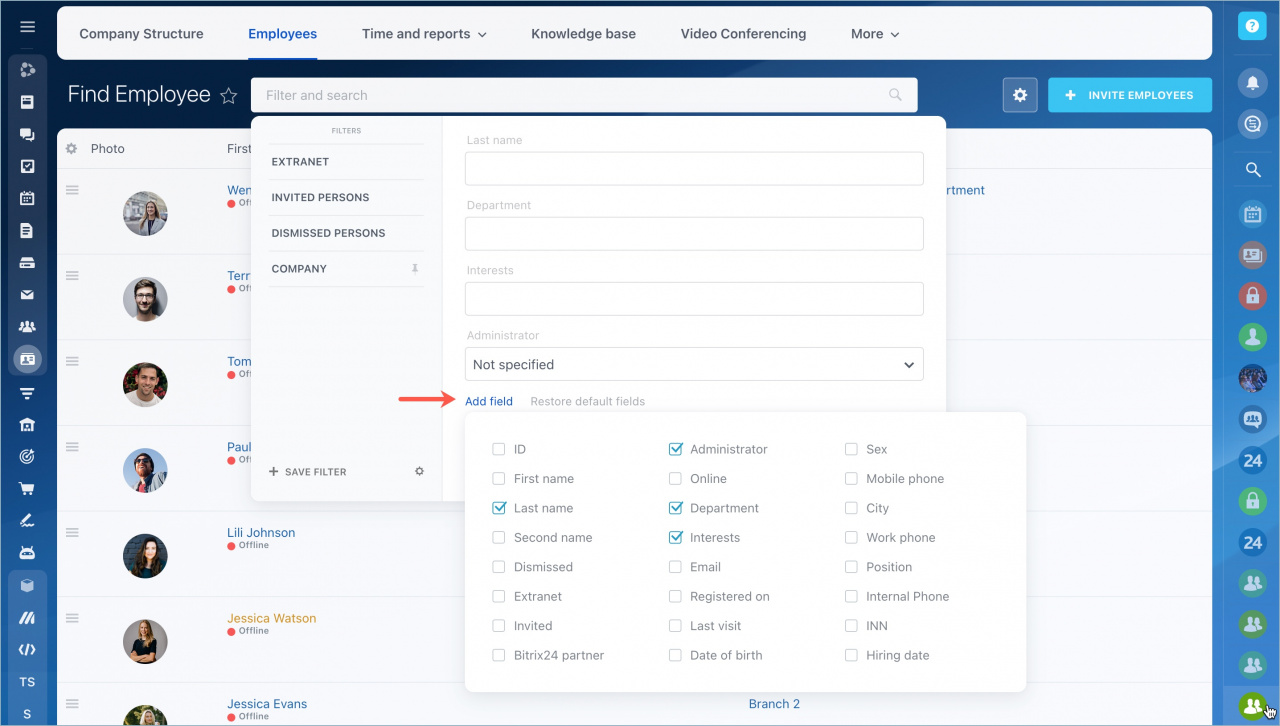This screenshot has width=1280, height=726.
Task: Open Lili Johnson's profile link
Action: (x=261, y=533)
